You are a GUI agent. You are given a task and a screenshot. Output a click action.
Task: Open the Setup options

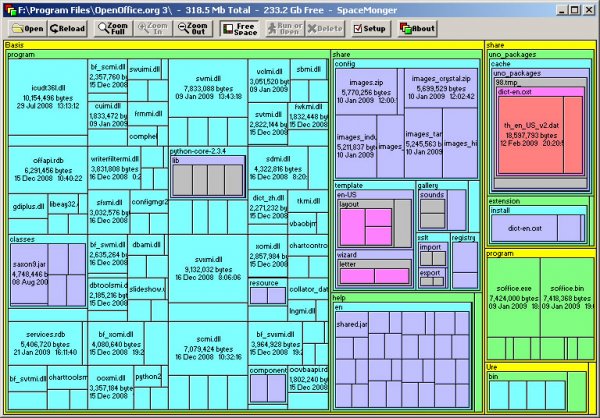click(x=371, y=28)
